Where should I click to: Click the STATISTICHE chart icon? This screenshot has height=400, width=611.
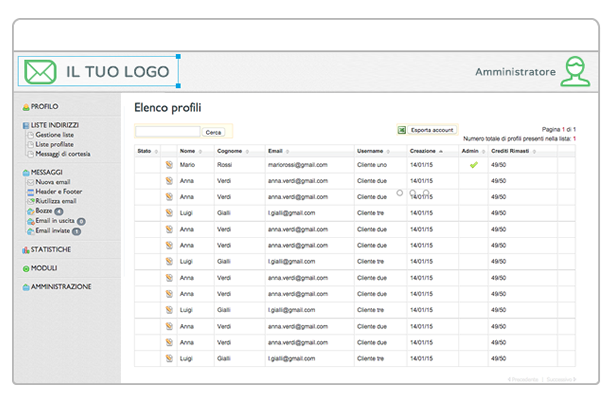tap(26, 250)
